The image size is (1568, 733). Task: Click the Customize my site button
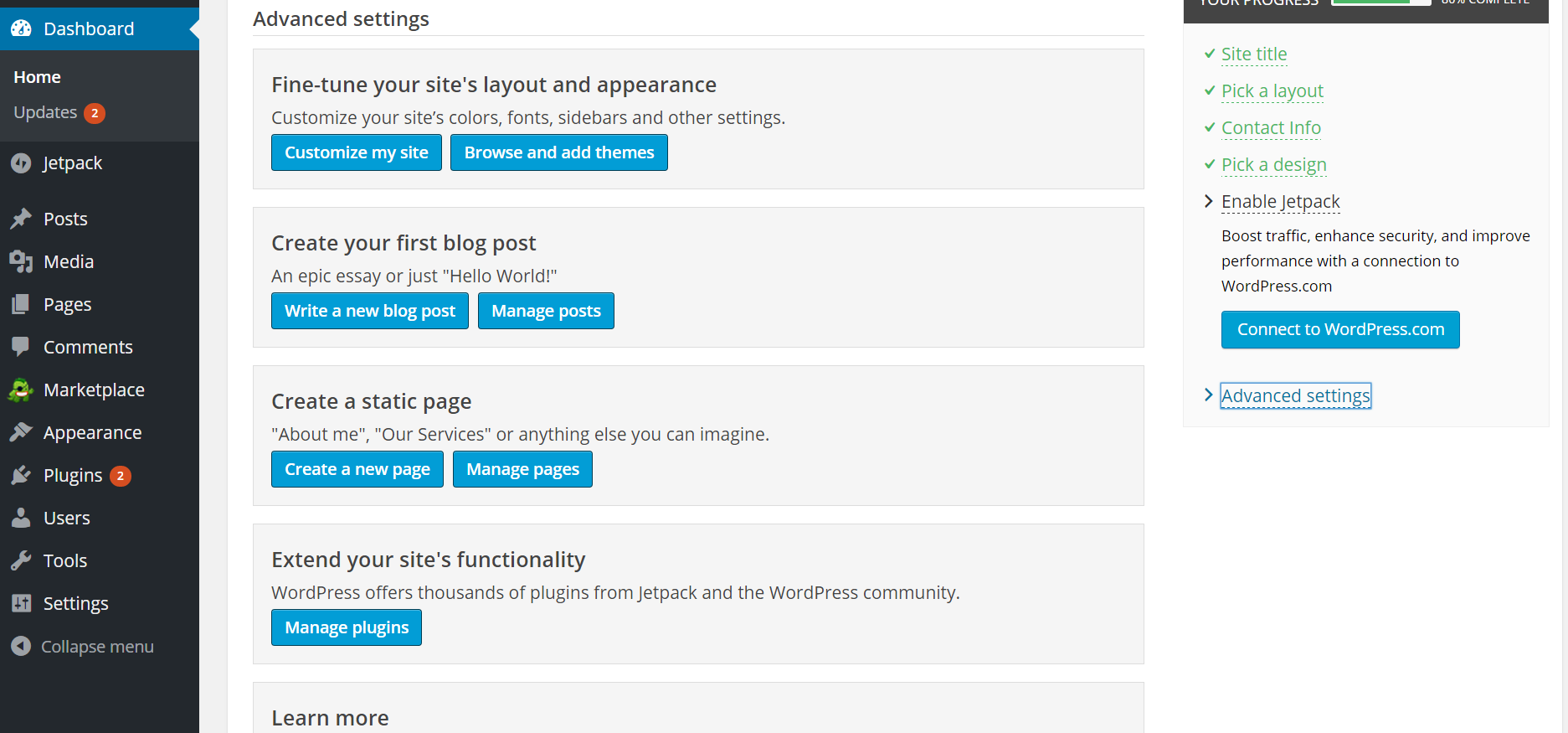(x=357, y=152)
